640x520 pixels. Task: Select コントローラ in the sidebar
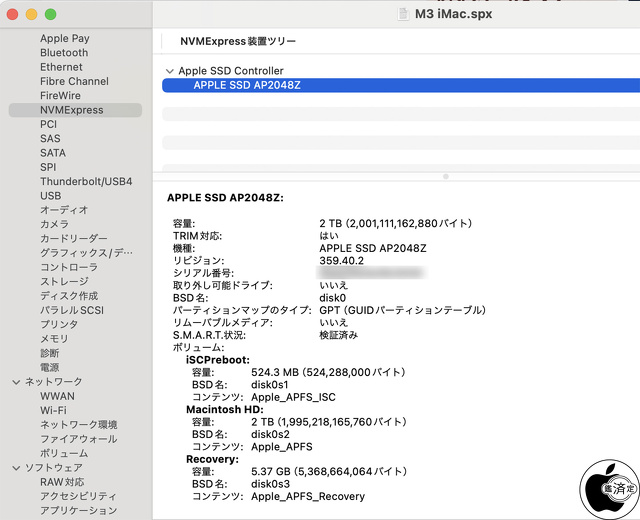[x=69, y=267]
